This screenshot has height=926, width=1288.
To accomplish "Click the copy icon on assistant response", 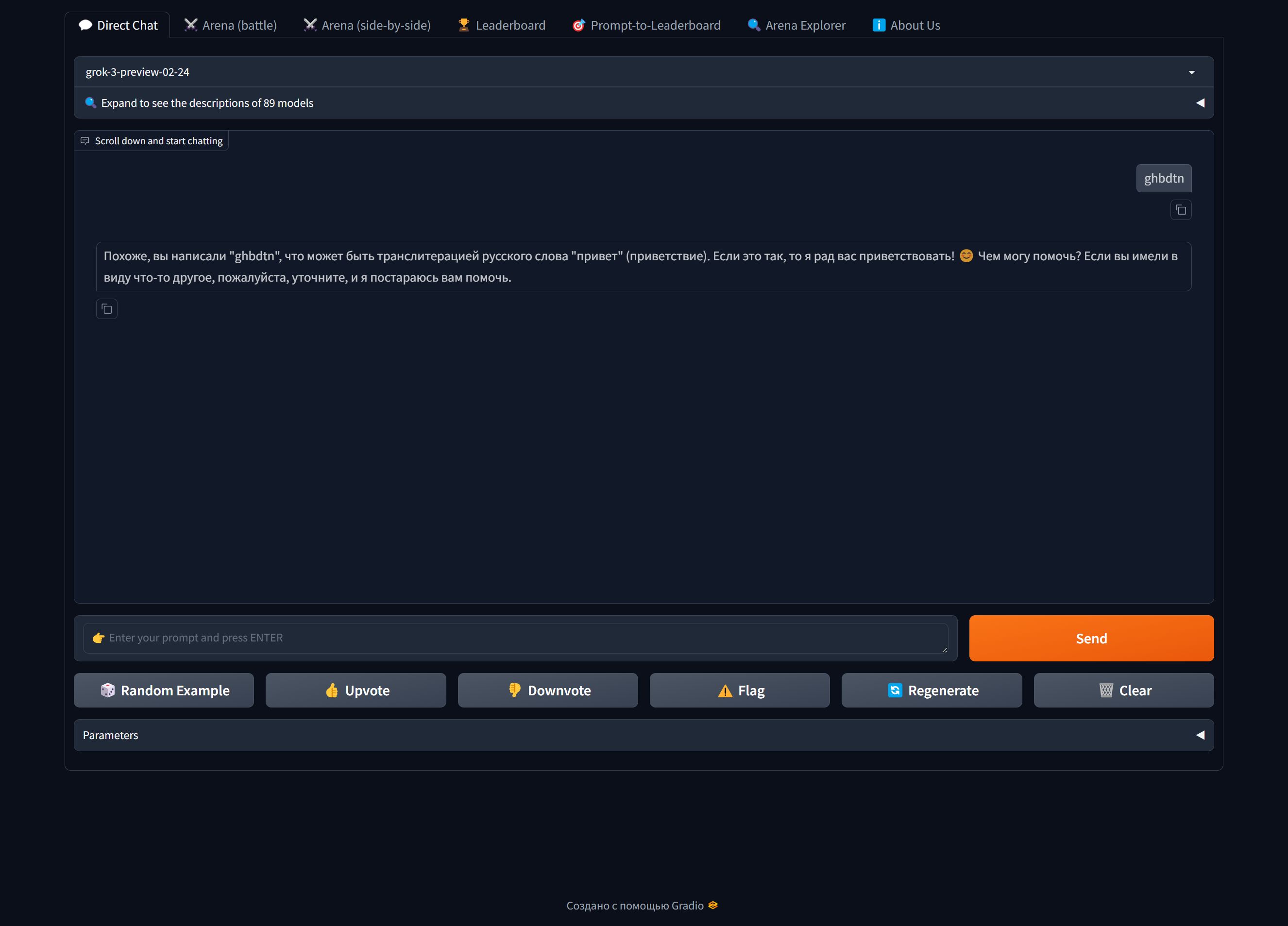I will (107, 309).
